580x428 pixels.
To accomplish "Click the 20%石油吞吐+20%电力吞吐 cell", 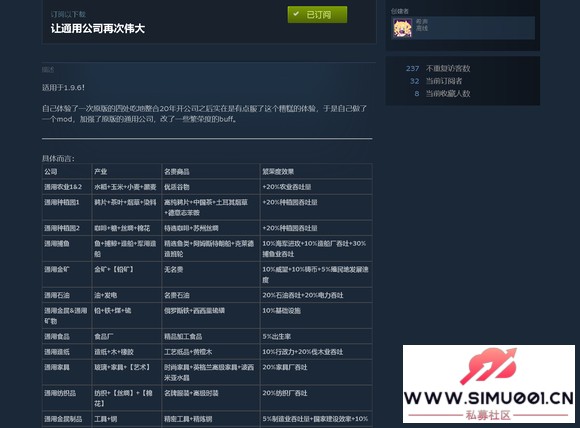I will click(316, 295).
